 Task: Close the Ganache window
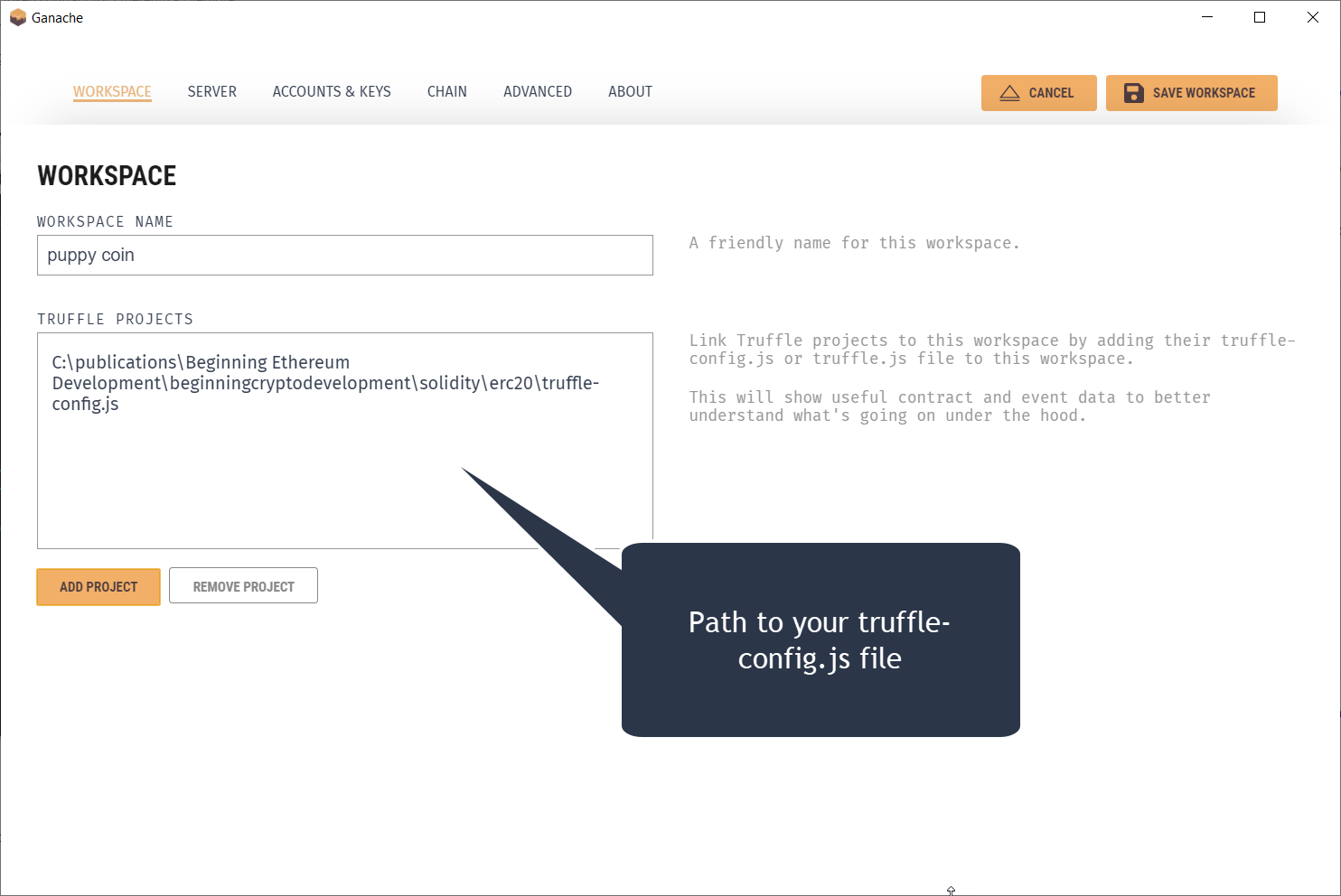tap(1312, 18)
